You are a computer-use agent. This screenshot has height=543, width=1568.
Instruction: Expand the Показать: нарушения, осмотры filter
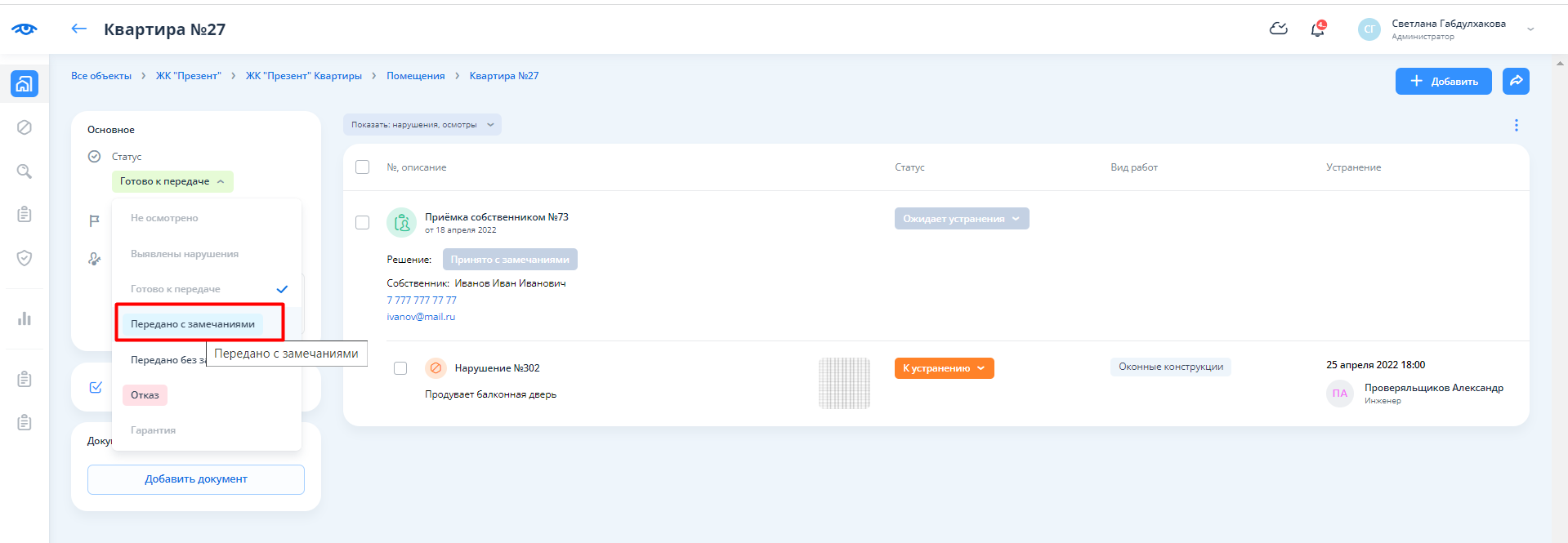pyautogui.click(x=422, y=125)
